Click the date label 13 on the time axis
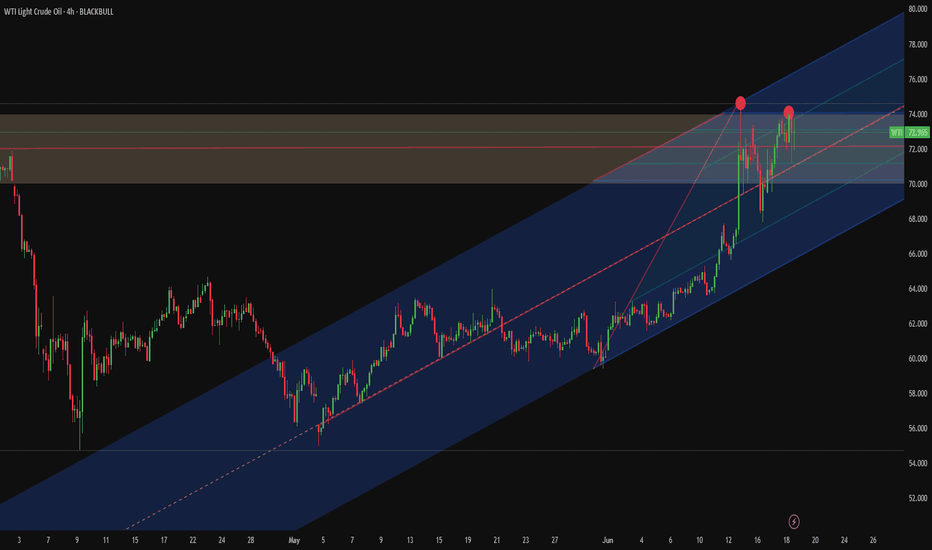932x550 pixels. tap(410, 540)
